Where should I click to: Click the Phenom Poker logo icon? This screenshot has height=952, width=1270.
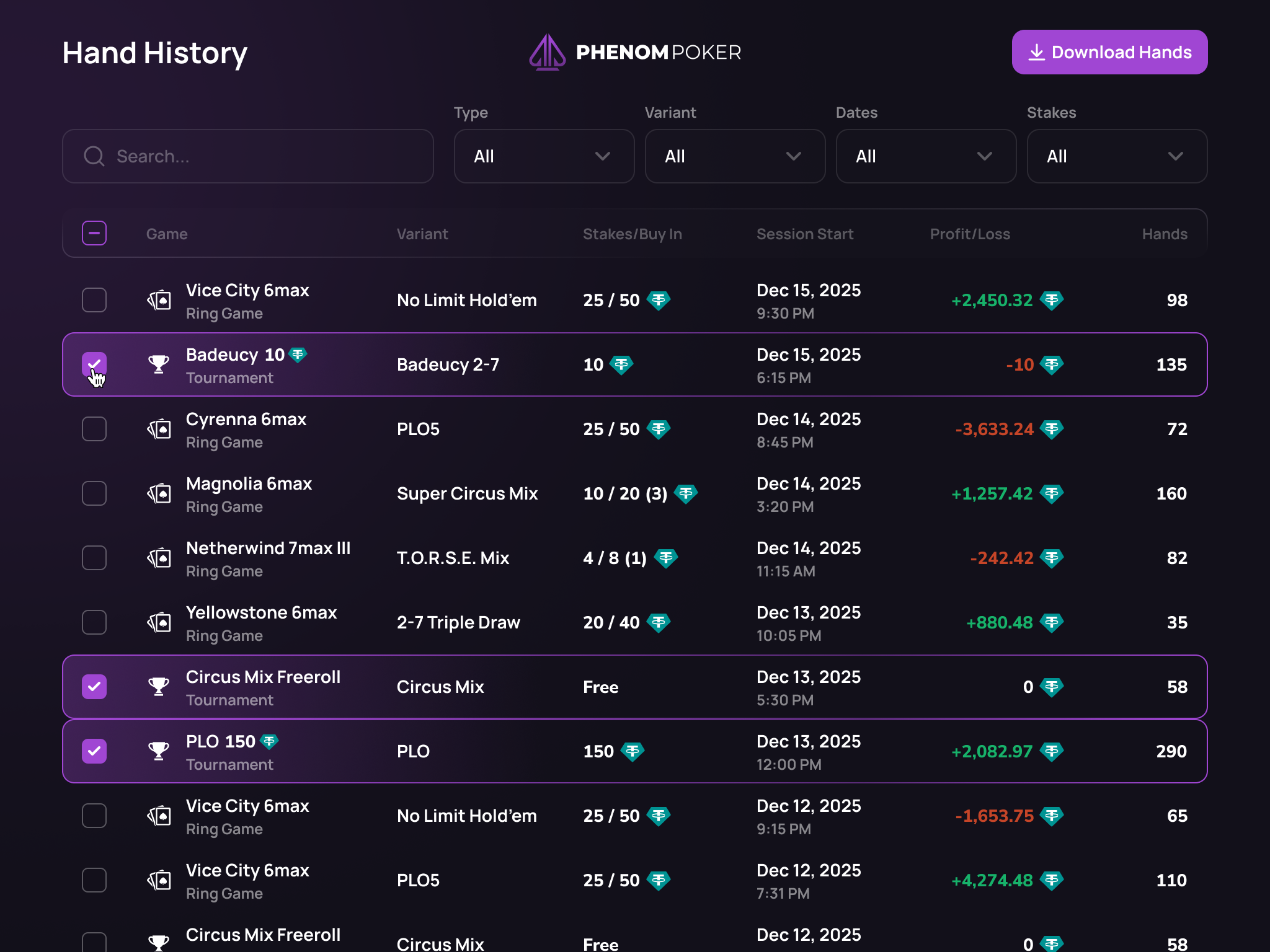click(547, 52)
